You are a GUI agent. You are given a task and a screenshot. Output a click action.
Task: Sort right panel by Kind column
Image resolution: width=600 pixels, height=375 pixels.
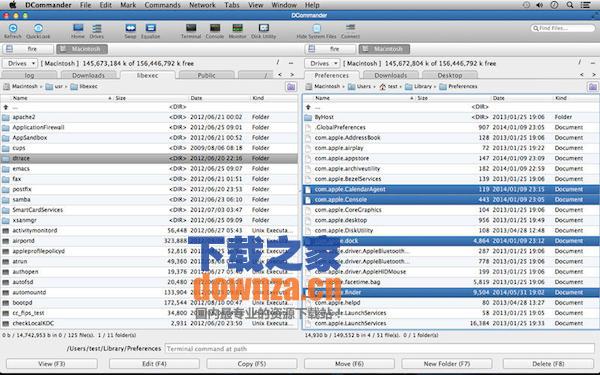[x=575, y=98]
